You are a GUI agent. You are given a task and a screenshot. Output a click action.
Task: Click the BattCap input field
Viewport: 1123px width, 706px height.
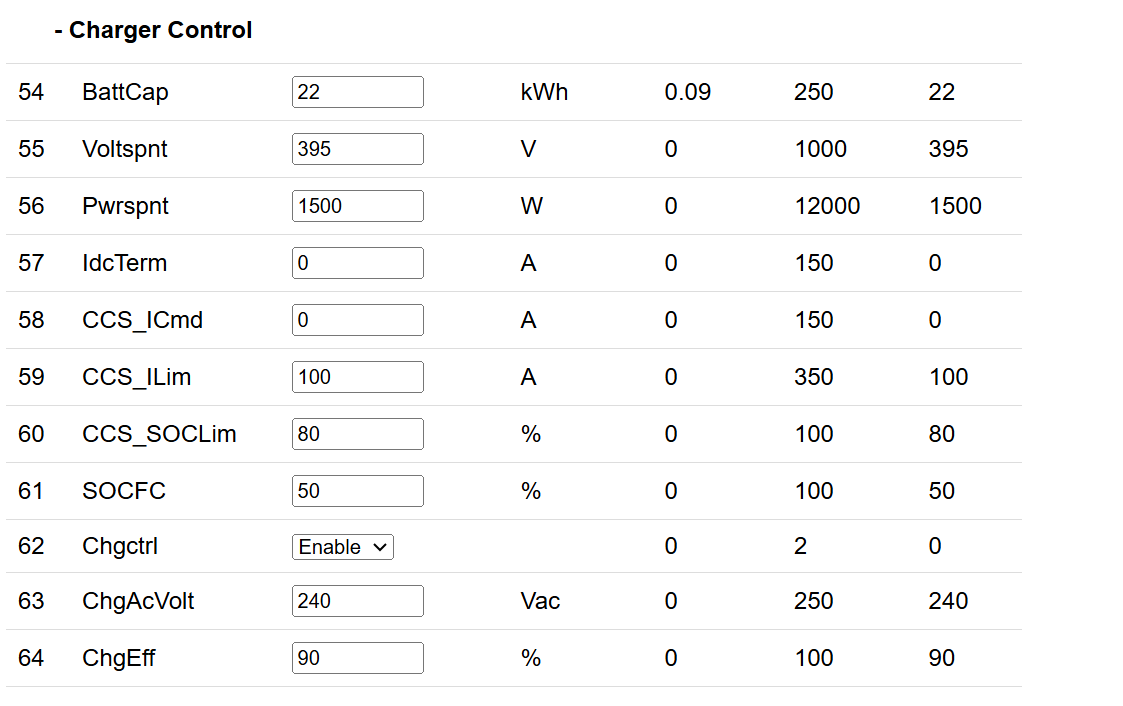pos(357,92)
